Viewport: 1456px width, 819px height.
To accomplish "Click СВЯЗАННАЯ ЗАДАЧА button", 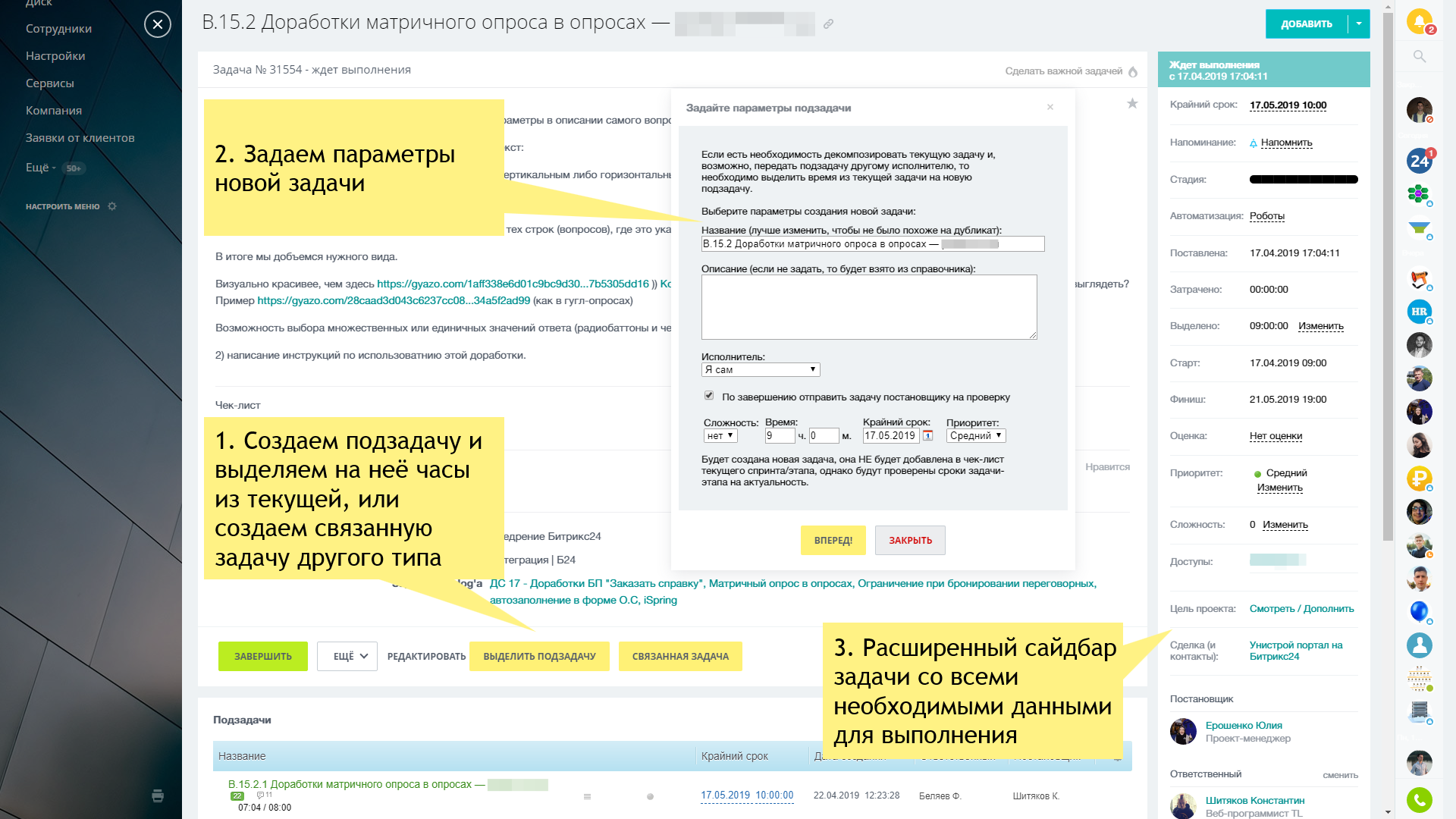I will (x=680, y=657).
